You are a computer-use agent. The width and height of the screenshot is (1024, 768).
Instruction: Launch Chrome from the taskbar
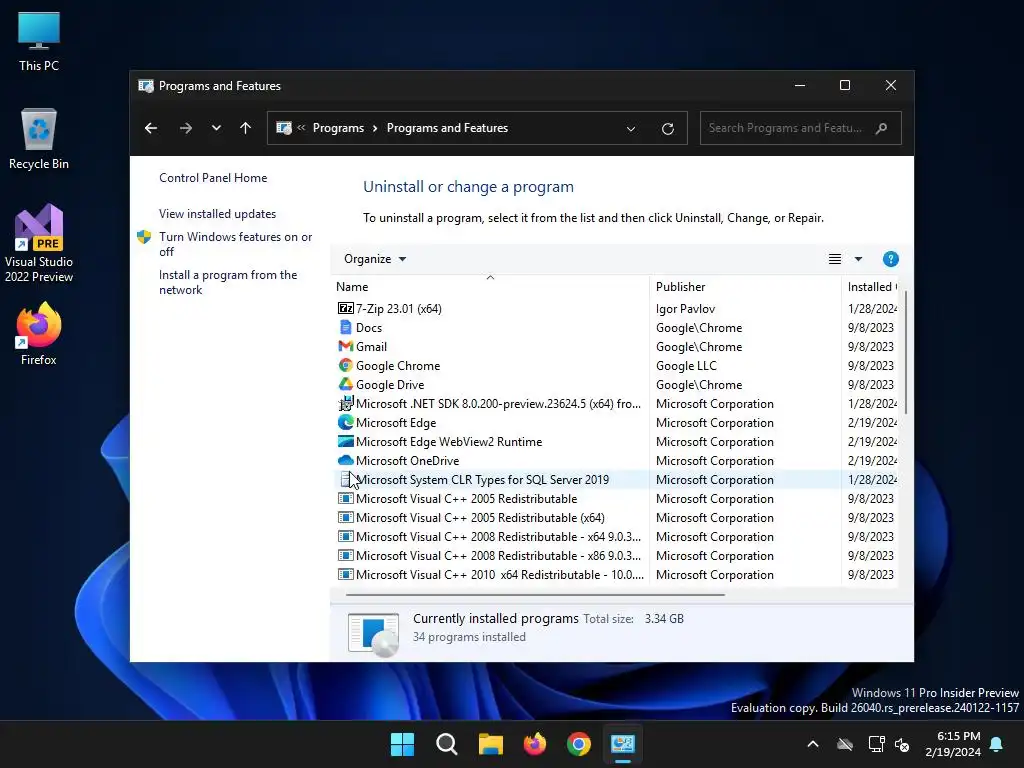pyautogui.click(x=579, y=744)
